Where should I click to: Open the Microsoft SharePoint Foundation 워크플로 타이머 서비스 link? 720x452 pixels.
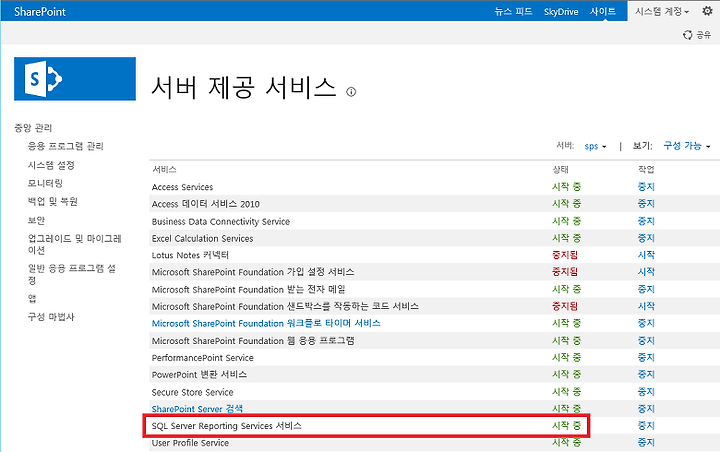pos(266,323)
